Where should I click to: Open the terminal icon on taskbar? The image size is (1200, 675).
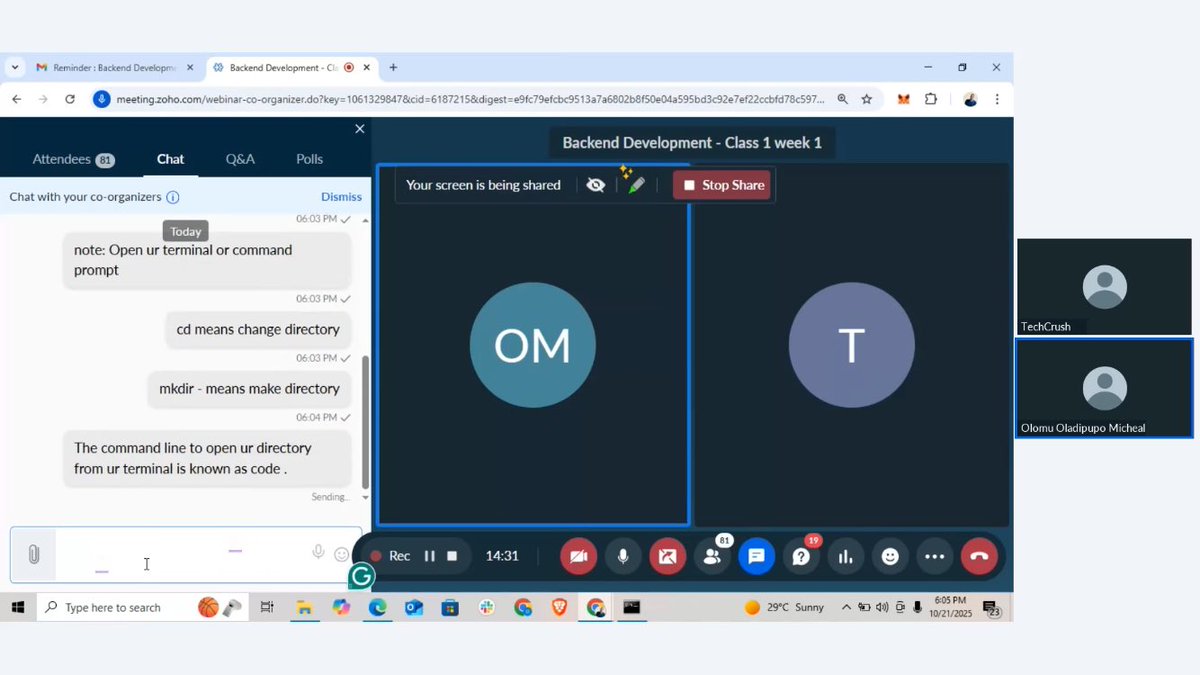click(x=632, y=607)
